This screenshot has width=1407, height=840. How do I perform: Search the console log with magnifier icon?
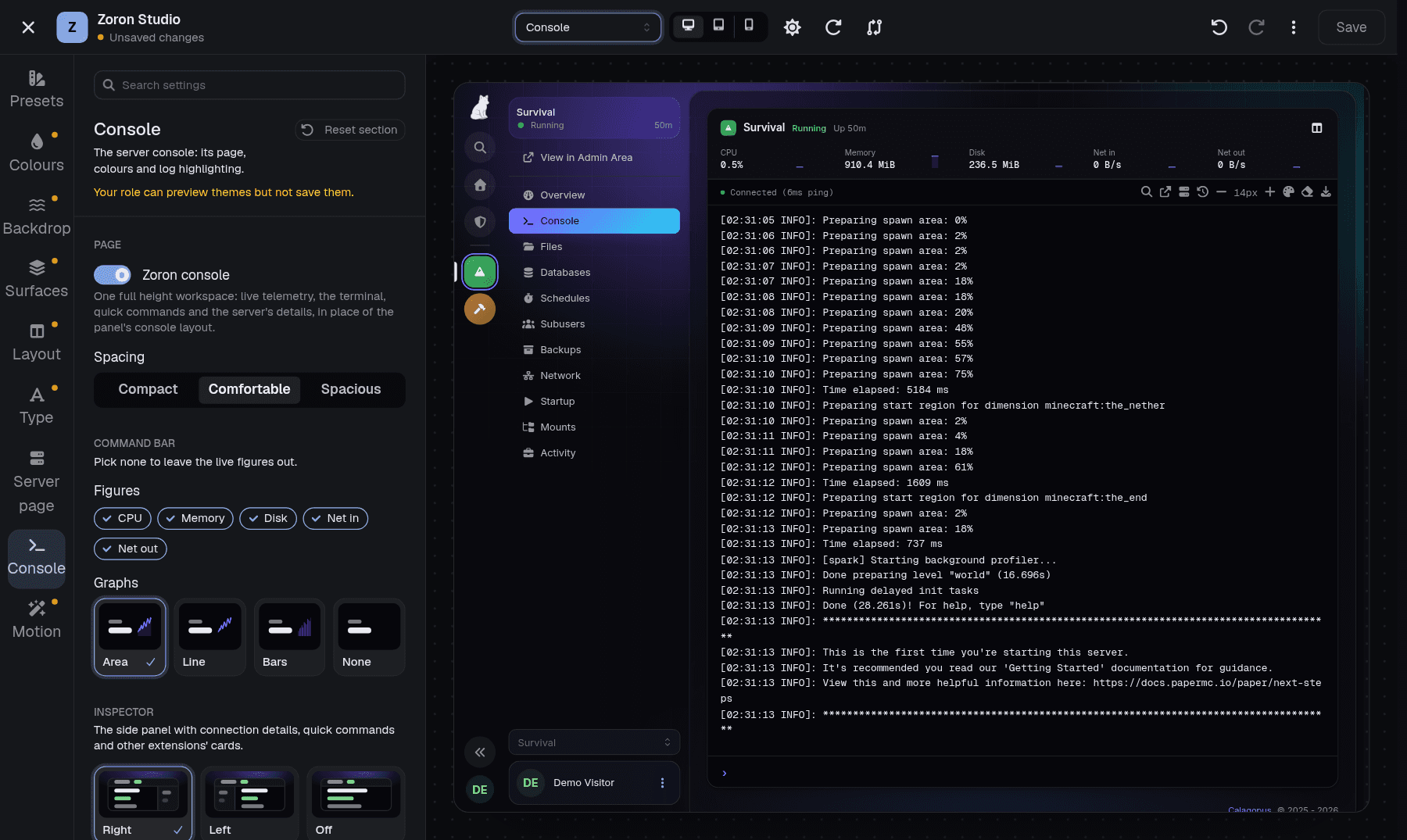tap(1146, 192)
